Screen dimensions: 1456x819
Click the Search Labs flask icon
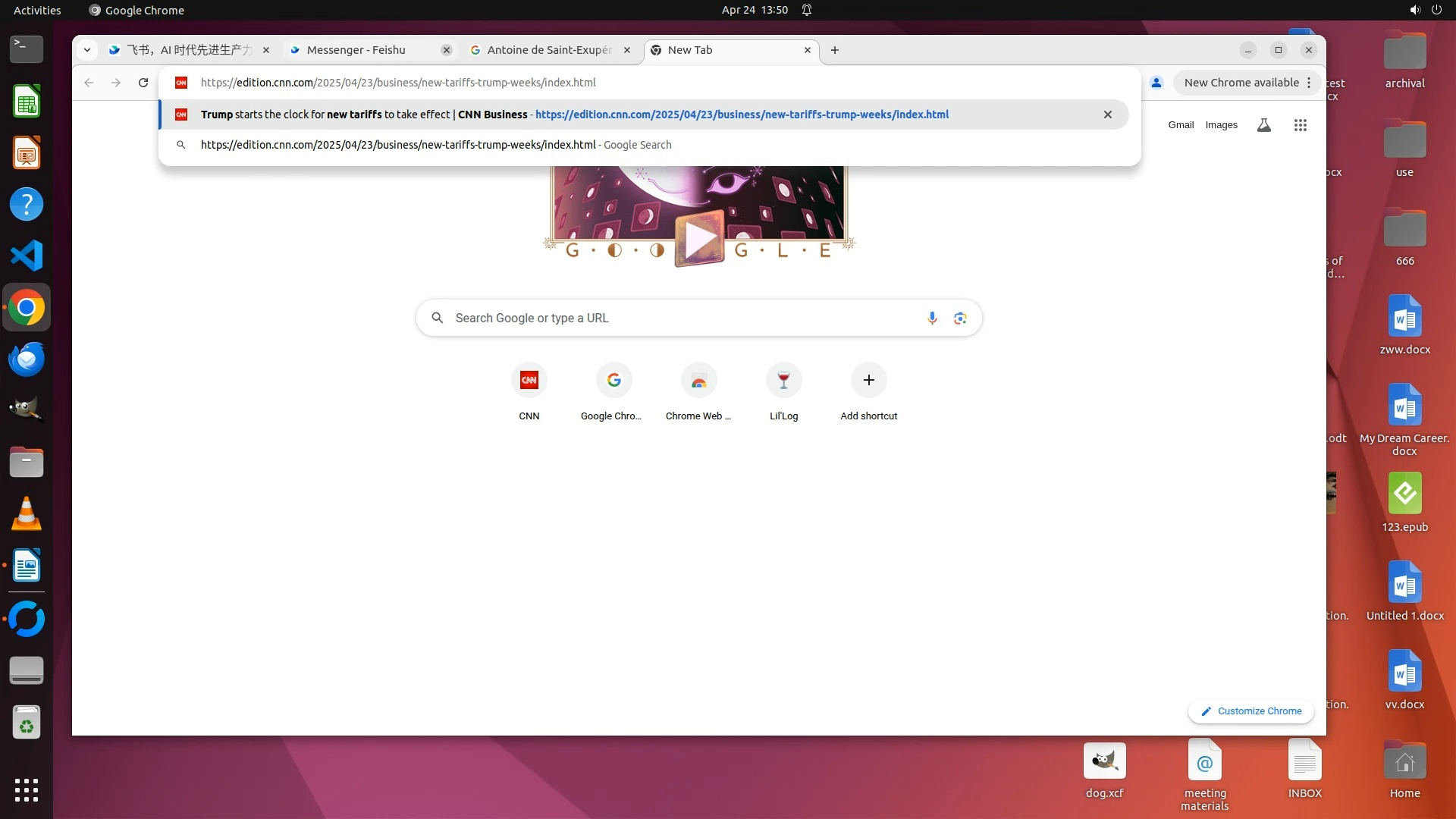[x=1263, y=125]
